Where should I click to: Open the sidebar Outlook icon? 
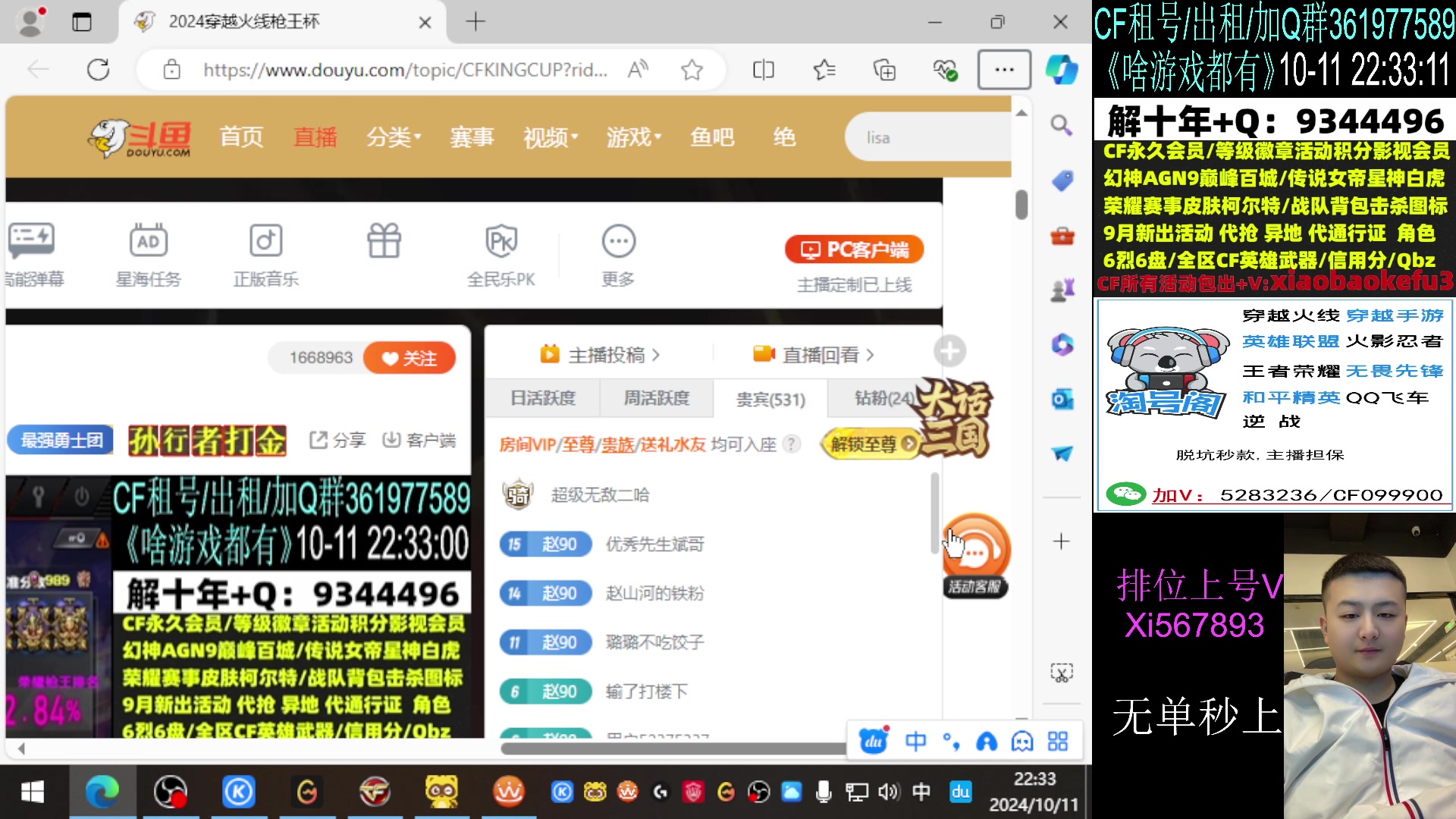coord(1062,399)
